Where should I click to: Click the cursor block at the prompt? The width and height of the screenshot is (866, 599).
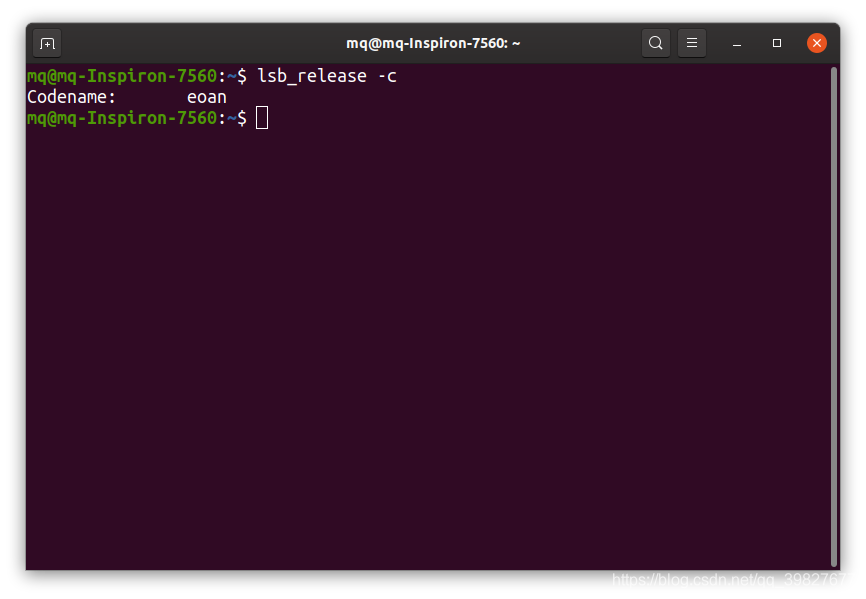(262, 118)
